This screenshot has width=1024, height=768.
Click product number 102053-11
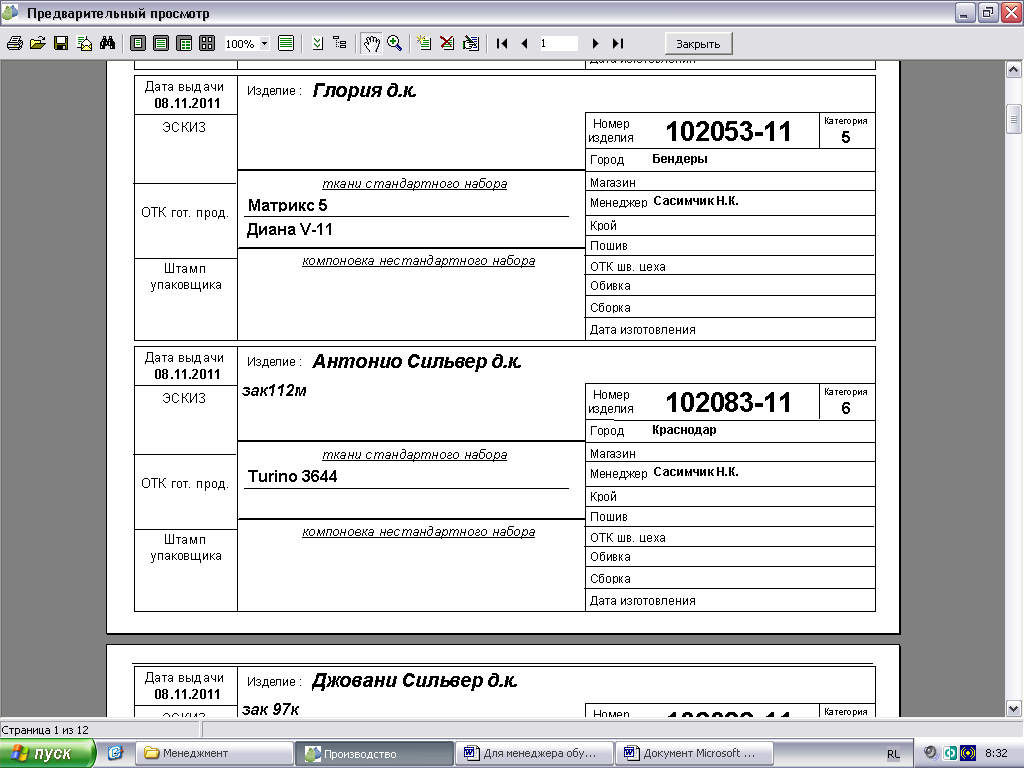[x=728, y=131]
